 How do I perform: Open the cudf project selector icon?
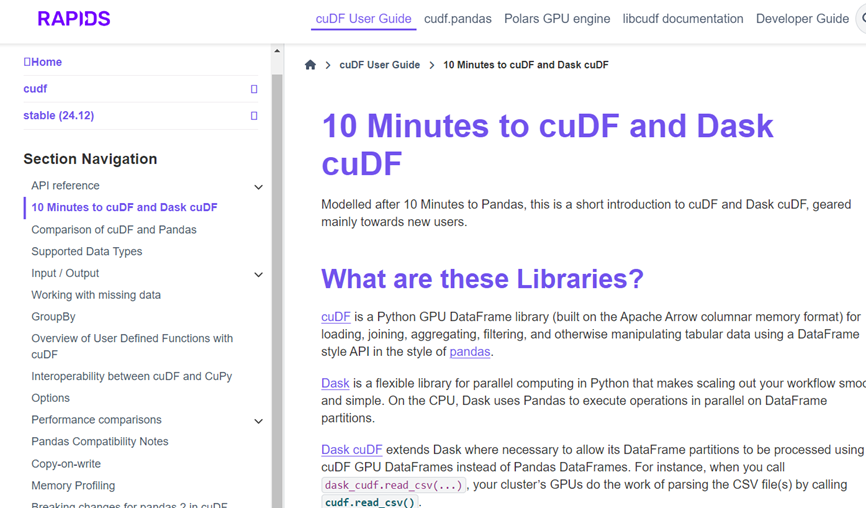254,89
